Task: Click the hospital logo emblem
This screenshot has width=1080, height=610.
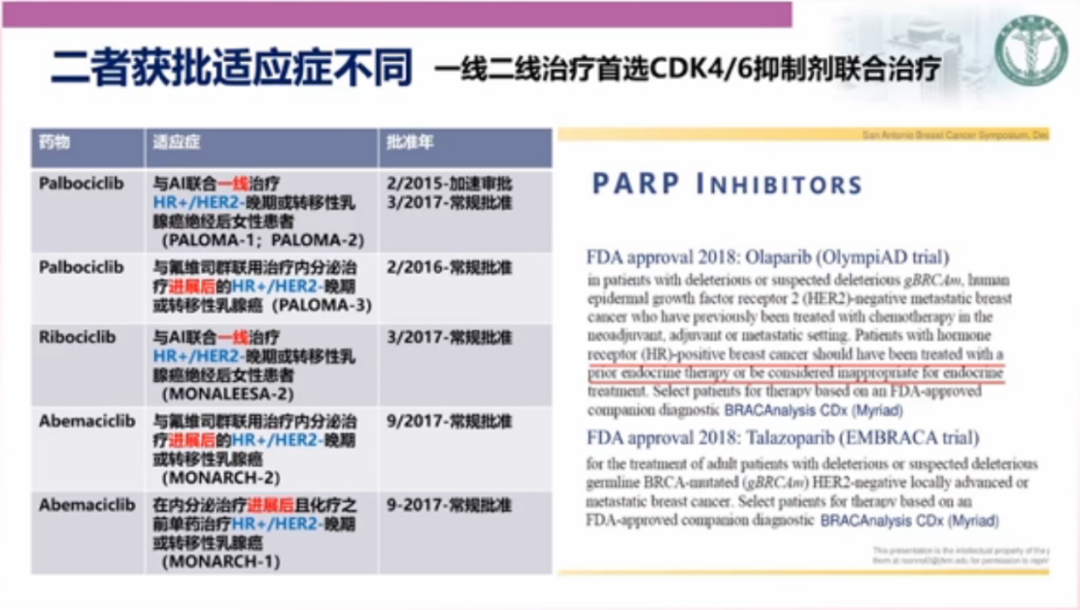Action: (x=1030, y=50)
